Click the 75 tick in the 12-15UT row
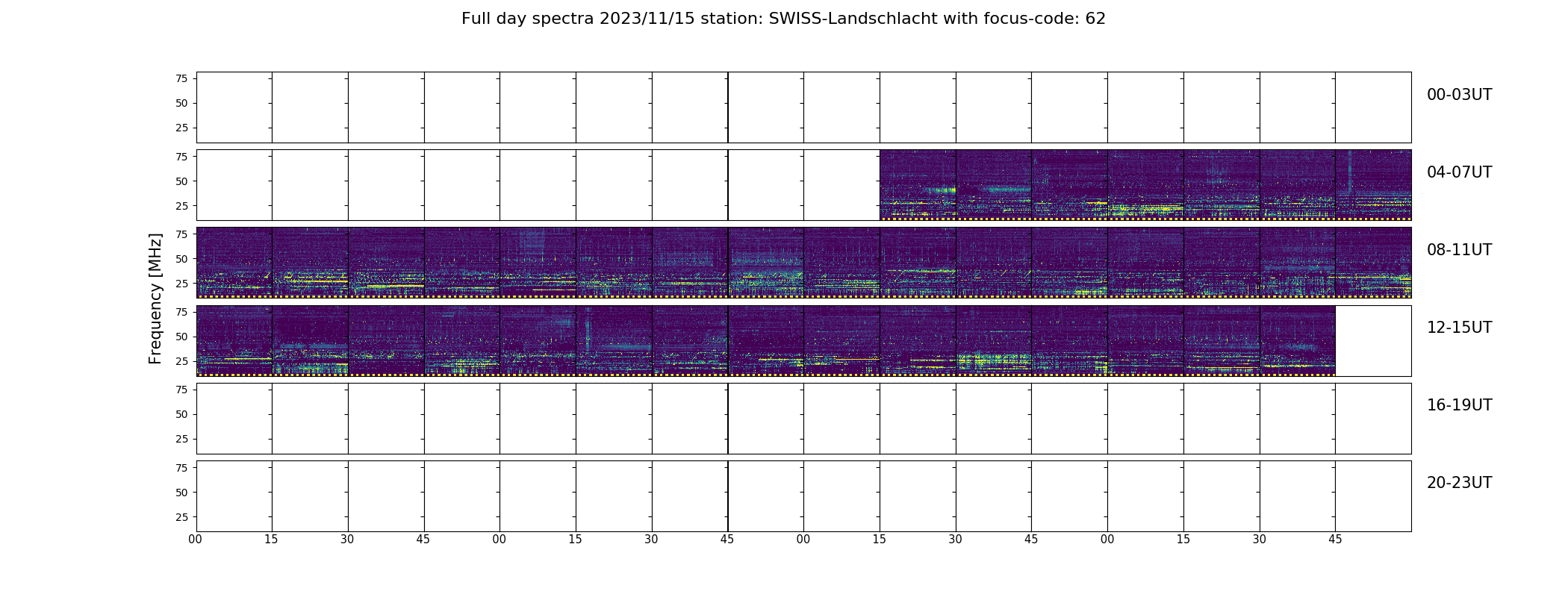The image size is (1568, 597). tap(181, 311)
